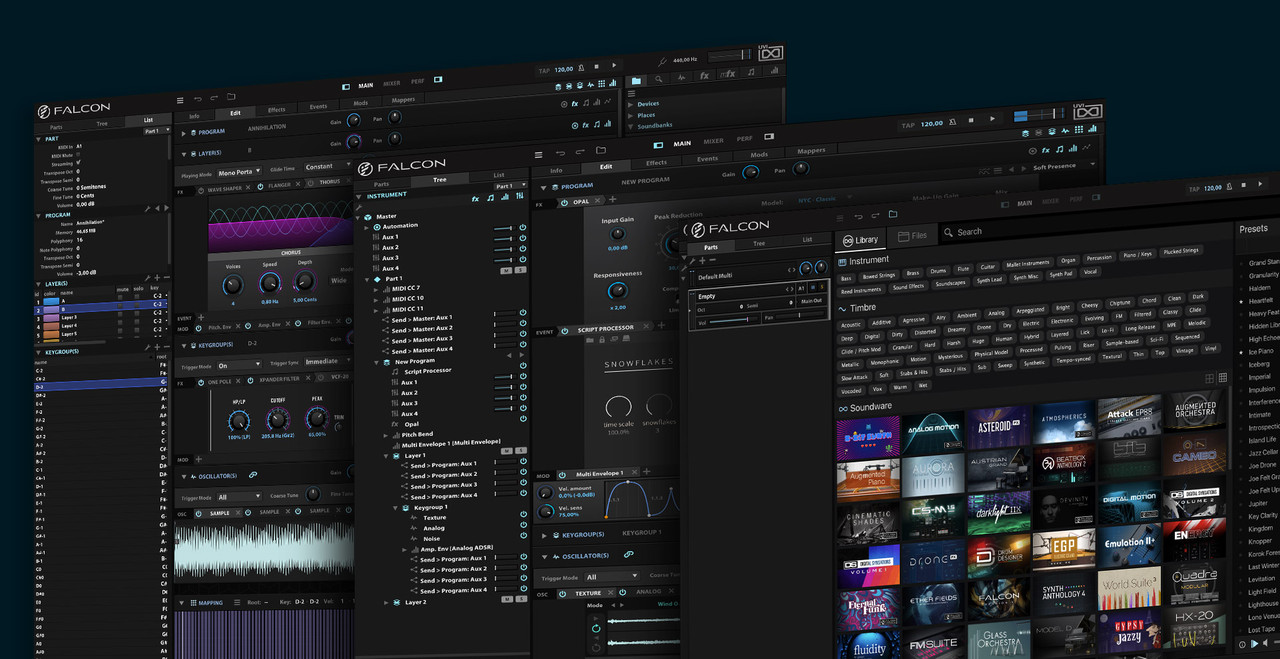The image size is (1280, 659).
Task: Open Mappers tab in back window
Action: pyautogui.click(x=403, y=100)
